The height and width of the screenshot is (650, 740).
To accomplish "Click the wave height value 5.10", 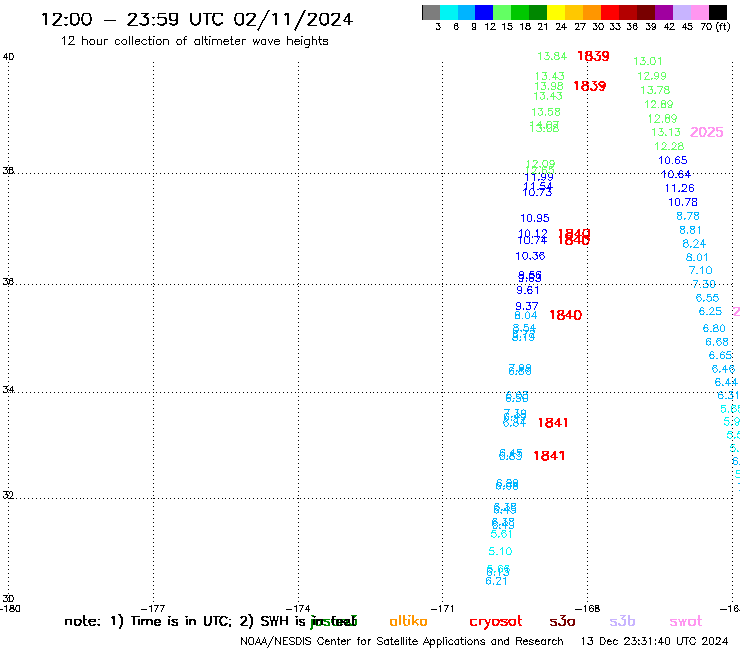I will coord(500,551).
